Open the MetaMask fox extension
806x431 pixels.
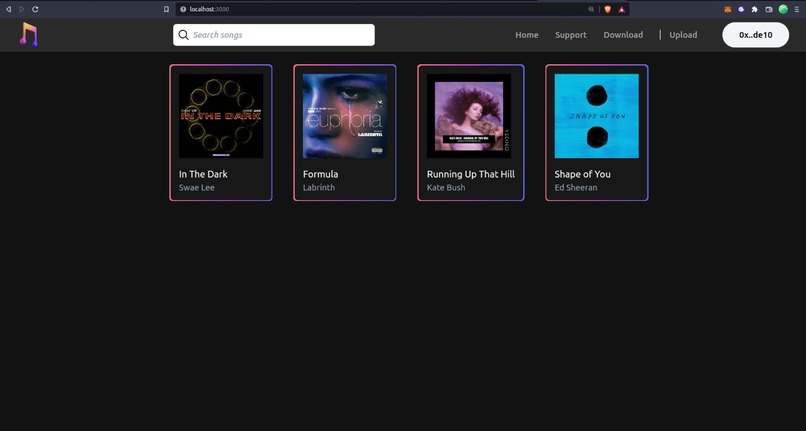point(727,9)
